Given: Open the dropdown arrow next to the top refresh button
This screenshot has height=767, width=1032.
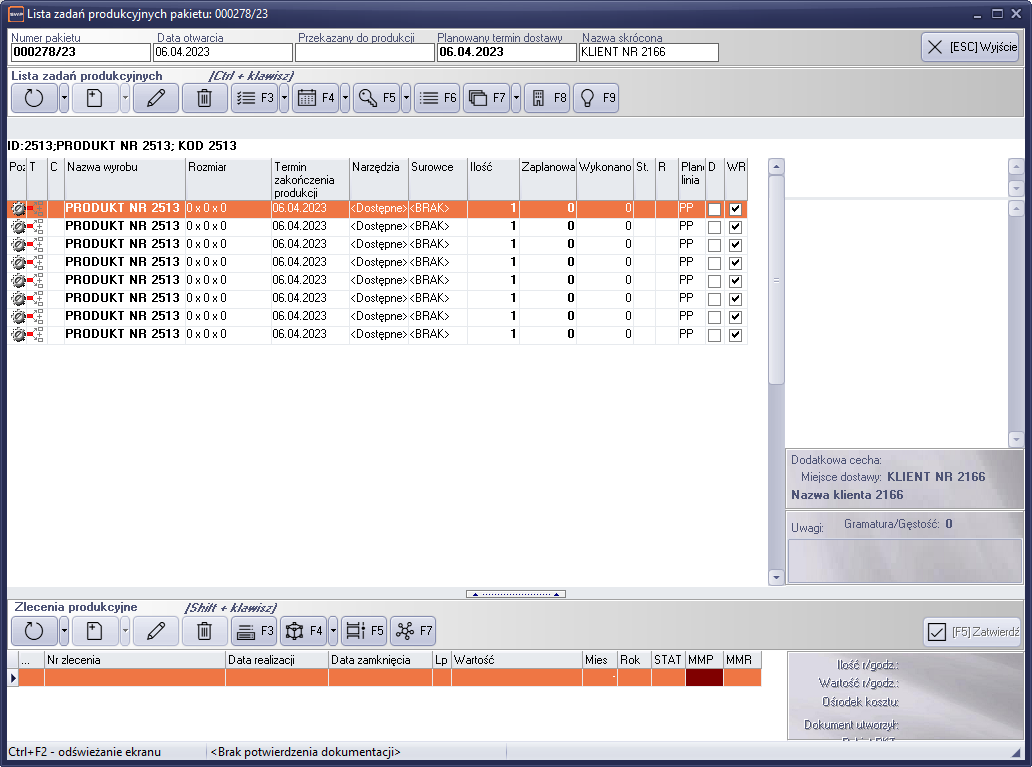Looking at the screenshot, I should (x=64, y=98).
